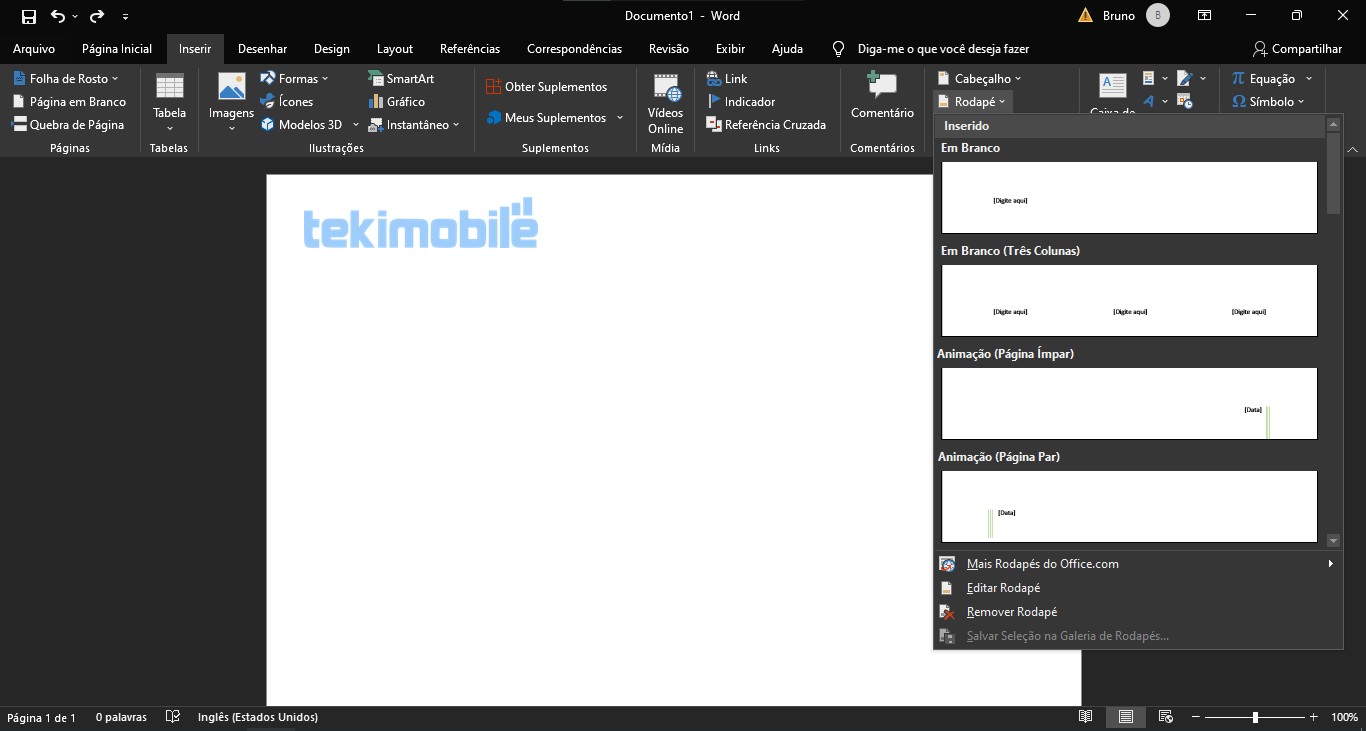The height and width of the screenshot is (731, 1366).
Task: Open the Formas shapes gallery
Action: click(294, 78)
